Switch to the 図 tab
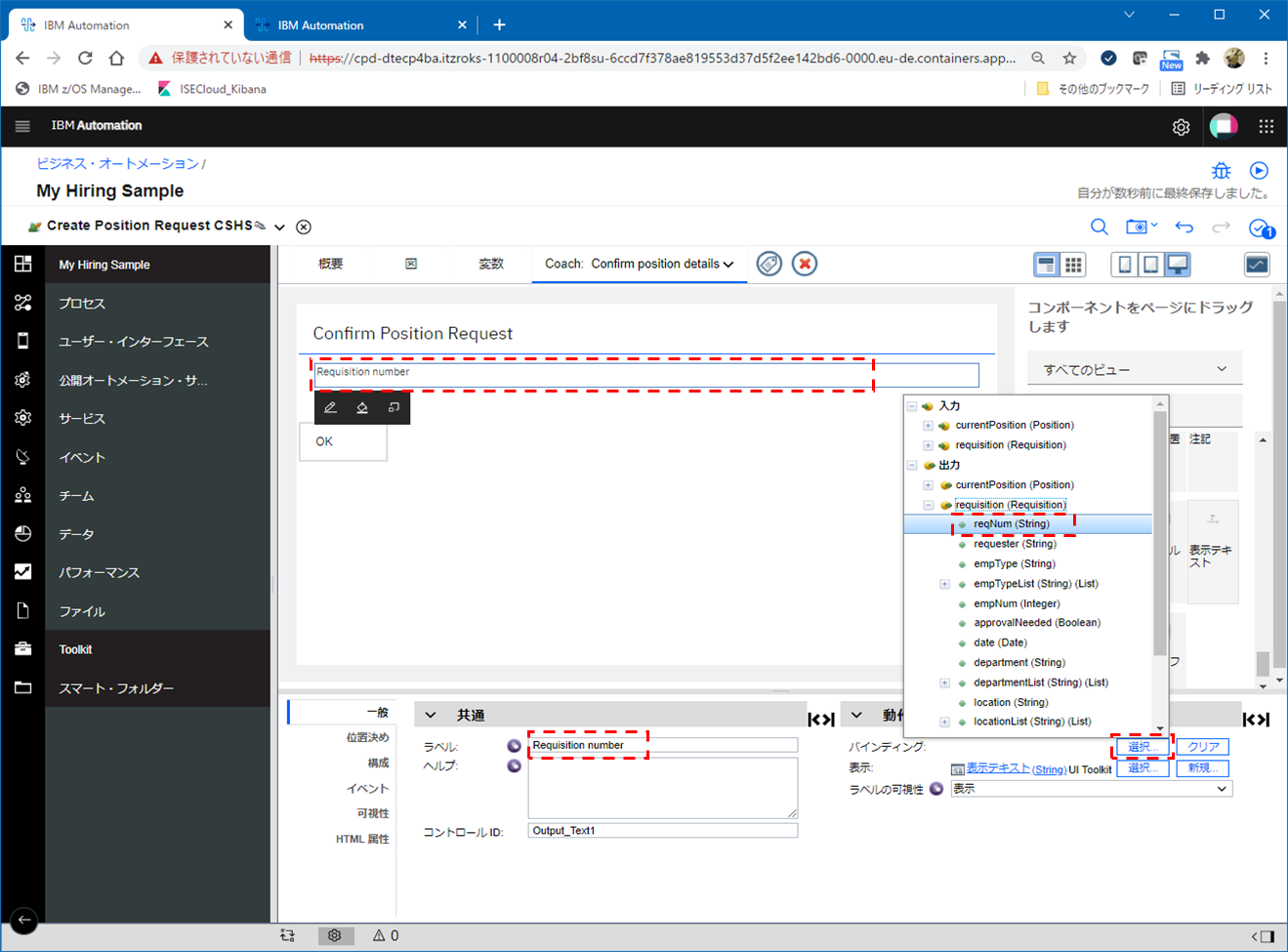 click(411, 264)
